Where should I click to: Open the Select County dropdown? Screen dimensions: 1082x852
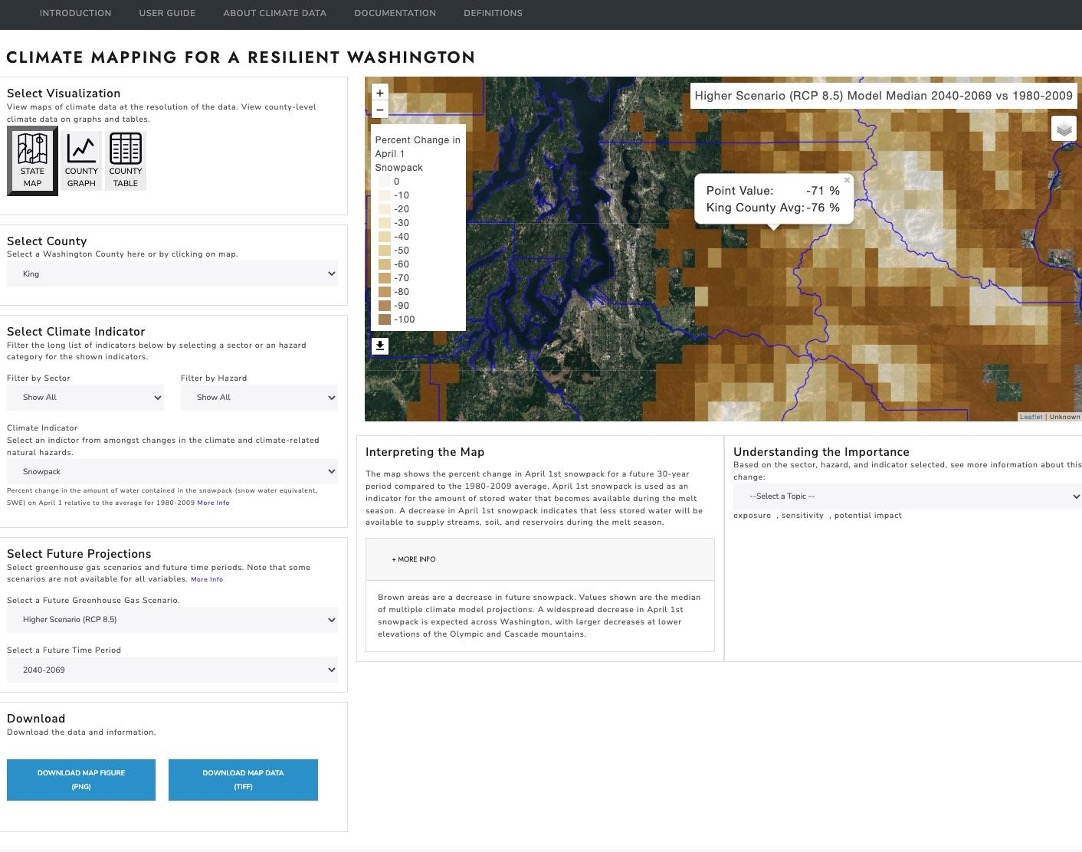tap(172, 274)
